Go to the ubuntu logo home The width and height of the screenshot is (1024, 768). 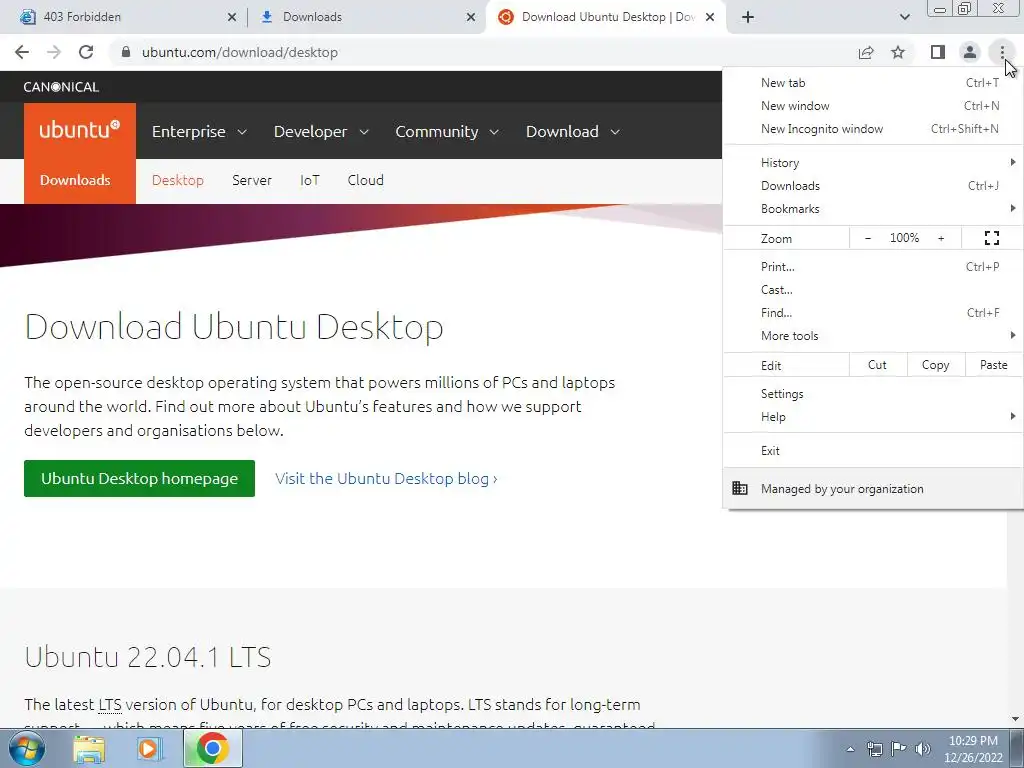tap(80, 131)
